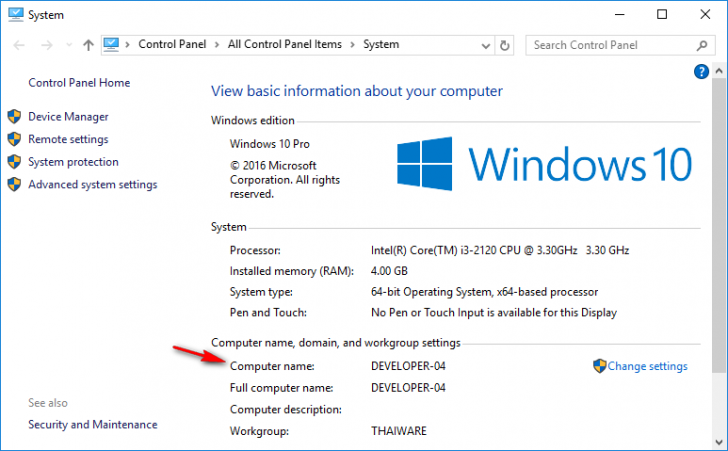Click the Back navigation arrow
The image size is (728, 451).
click(x=19, y=45)
